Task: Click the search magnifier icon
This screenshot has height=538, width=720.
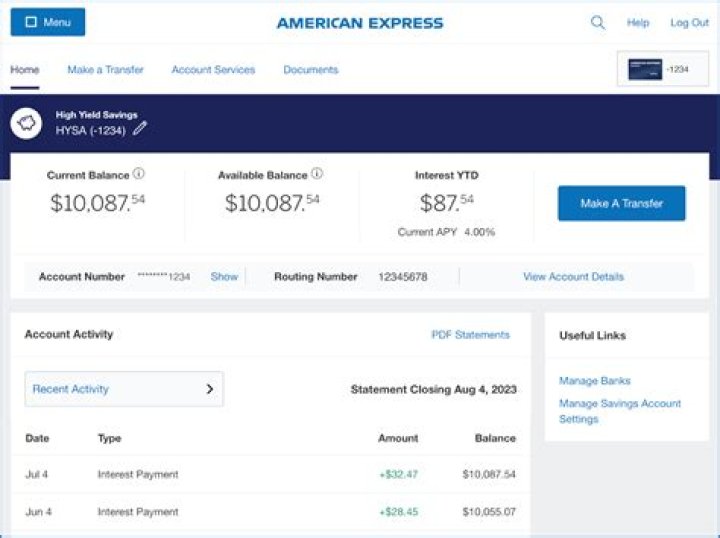Action: (598, 23)
